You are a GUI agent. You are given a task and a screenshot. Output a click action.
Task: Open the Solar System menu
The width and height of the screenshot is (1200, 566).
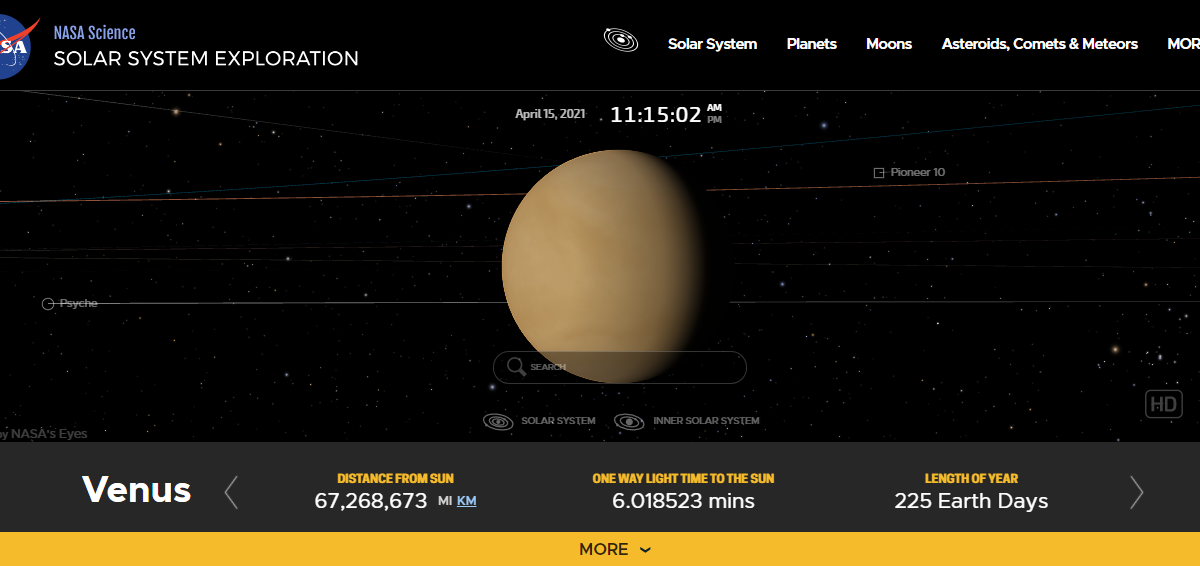tap(712, 44)
